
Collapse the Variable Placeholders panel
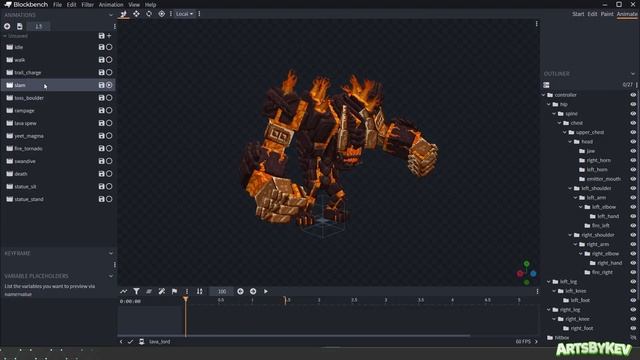click(x=111, y=276)
